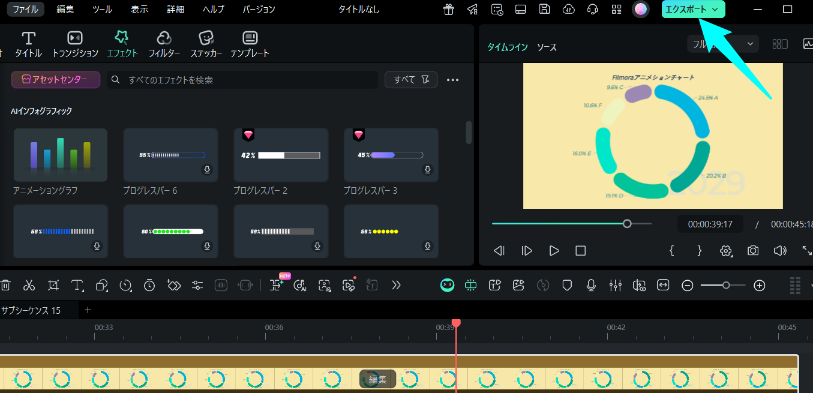Viewport: 813px width, 393px height.
Task: Click the アセットセンター button
Action: coord(55,79)
